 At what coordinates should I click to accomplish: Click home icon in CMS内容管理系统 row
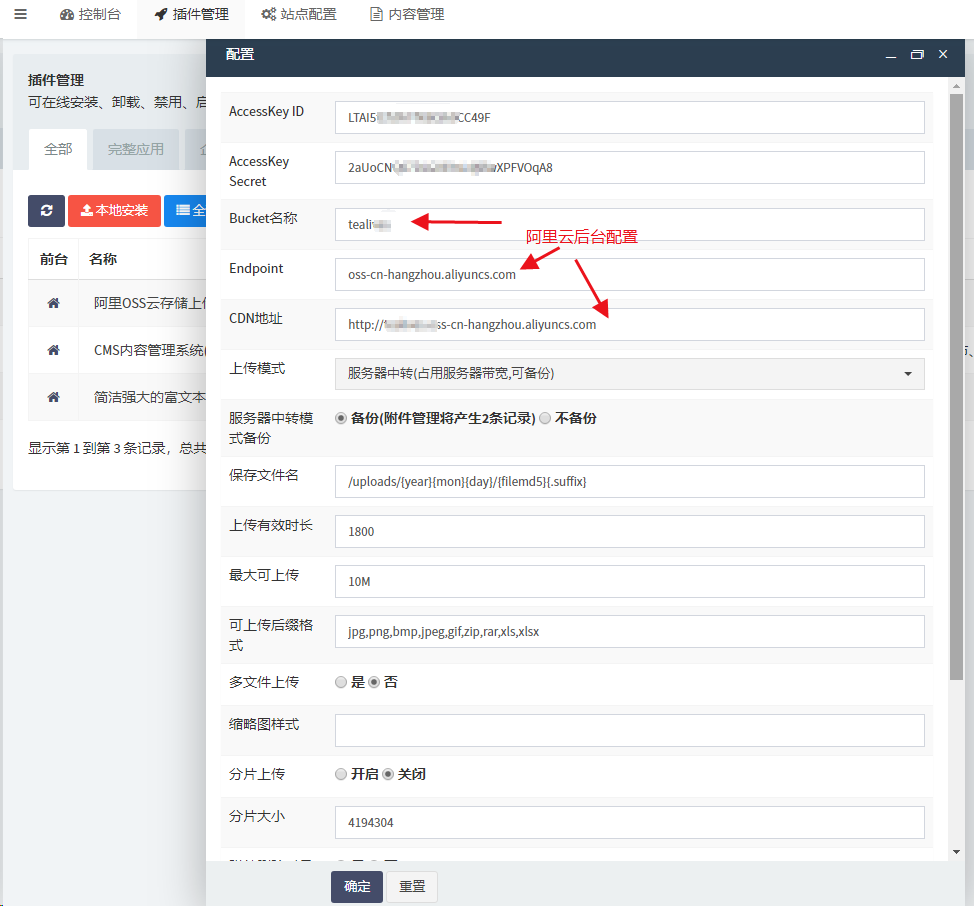53,350
